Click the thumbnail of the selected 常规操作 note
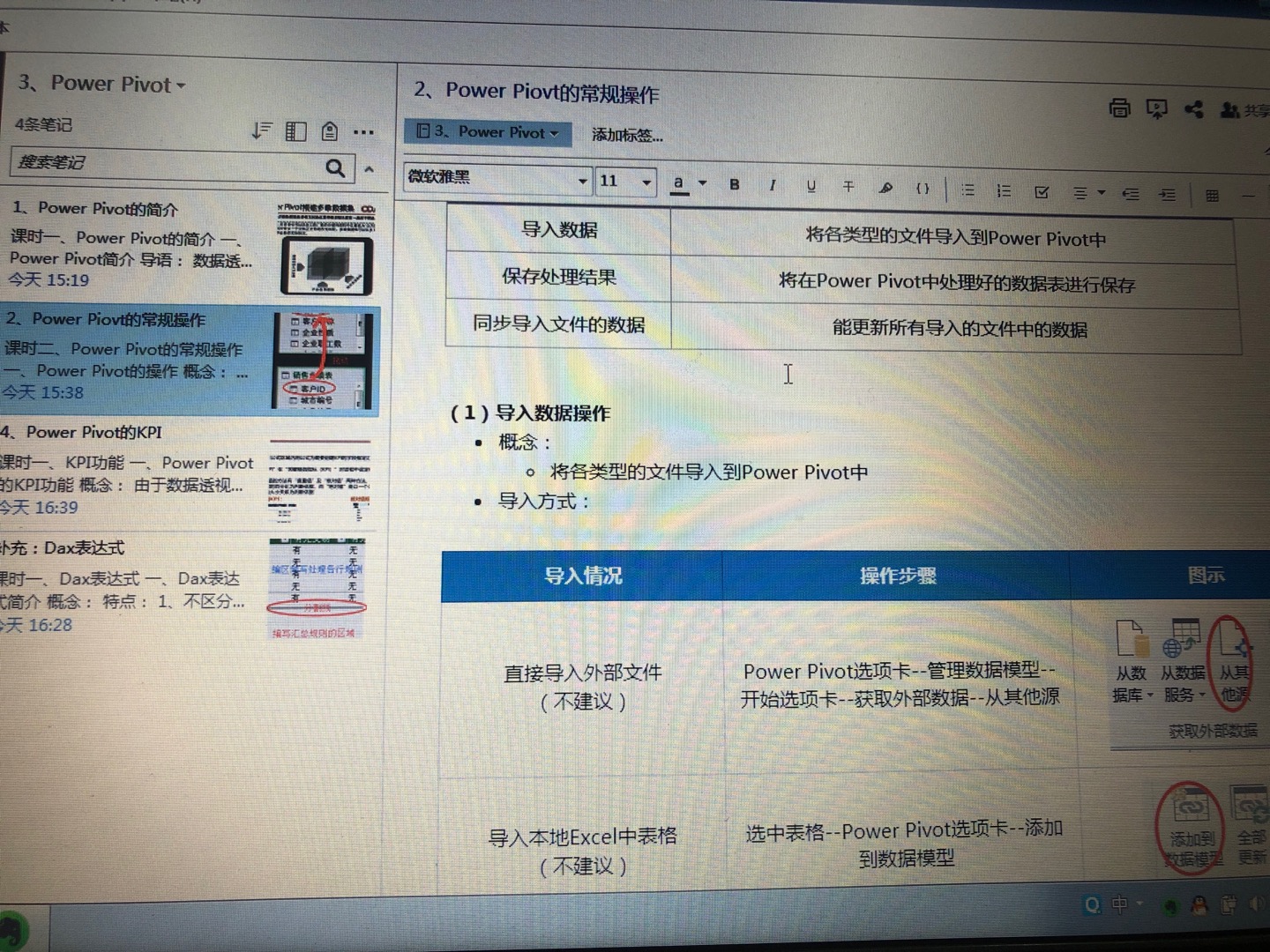 coord(323,361)
